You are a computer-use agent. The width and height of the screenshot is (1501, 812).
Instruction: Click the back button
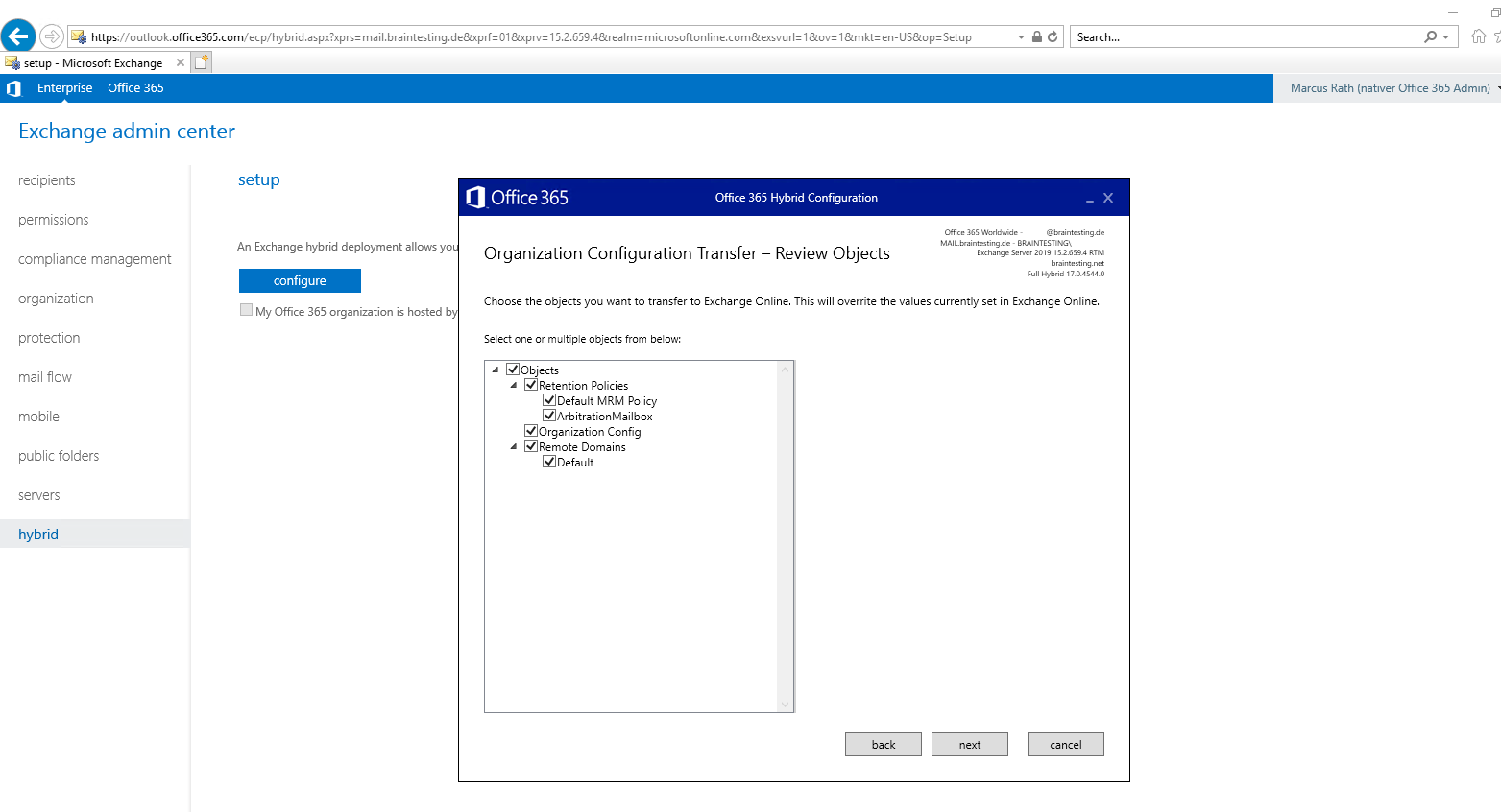click(x=884, y=745)
